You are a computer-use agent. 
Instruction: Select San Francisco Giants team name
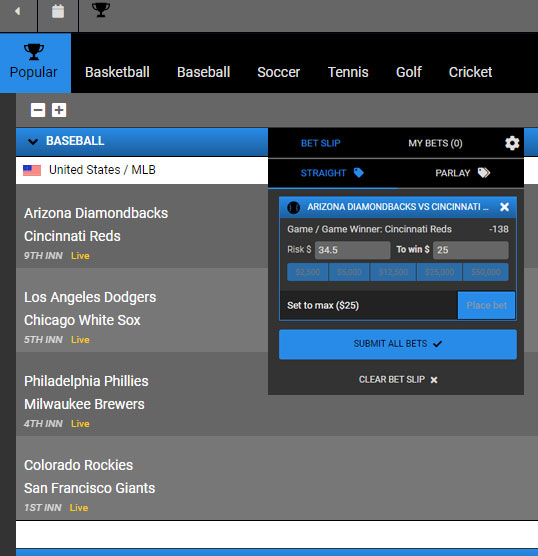[89, 488]
